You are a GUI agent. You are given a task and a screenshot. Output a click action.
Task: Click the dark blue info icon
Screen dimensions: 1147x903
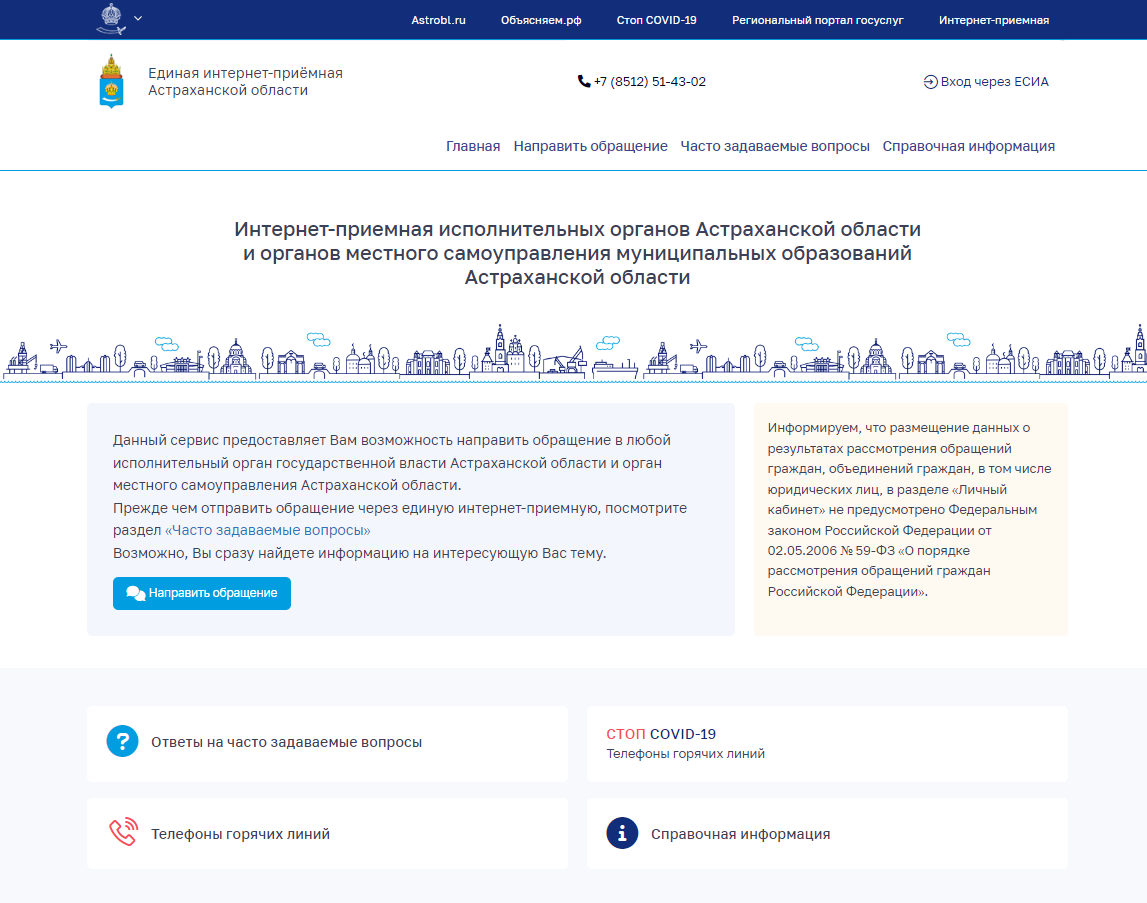click(x=622, y=833)
